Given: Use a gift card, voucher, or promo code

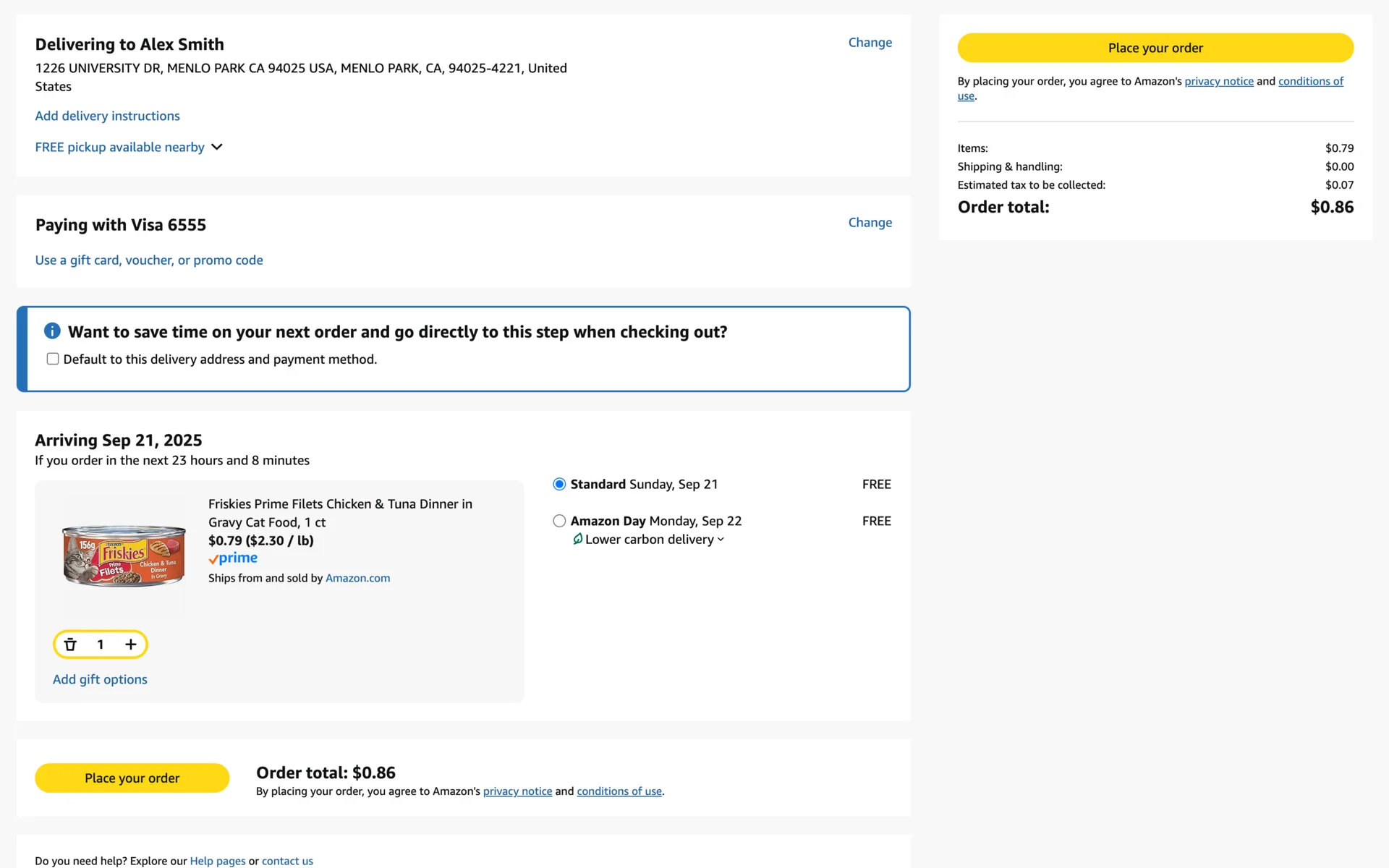Looking at the screenshot, I should click(x=149, y=260).
